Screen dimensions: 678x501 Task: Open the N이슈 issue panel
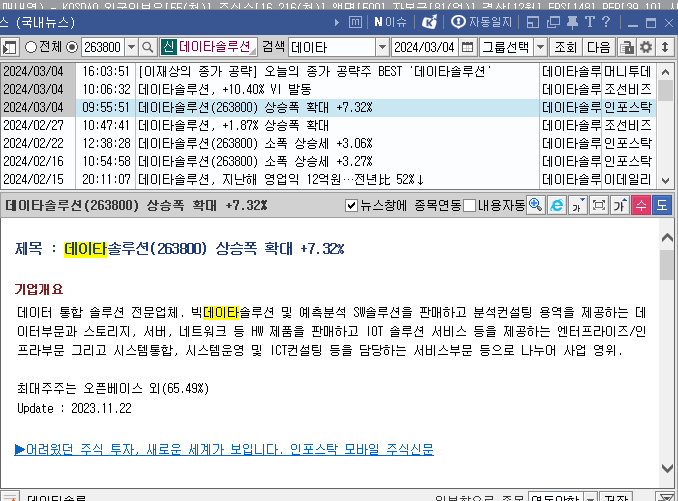point(390,22)
